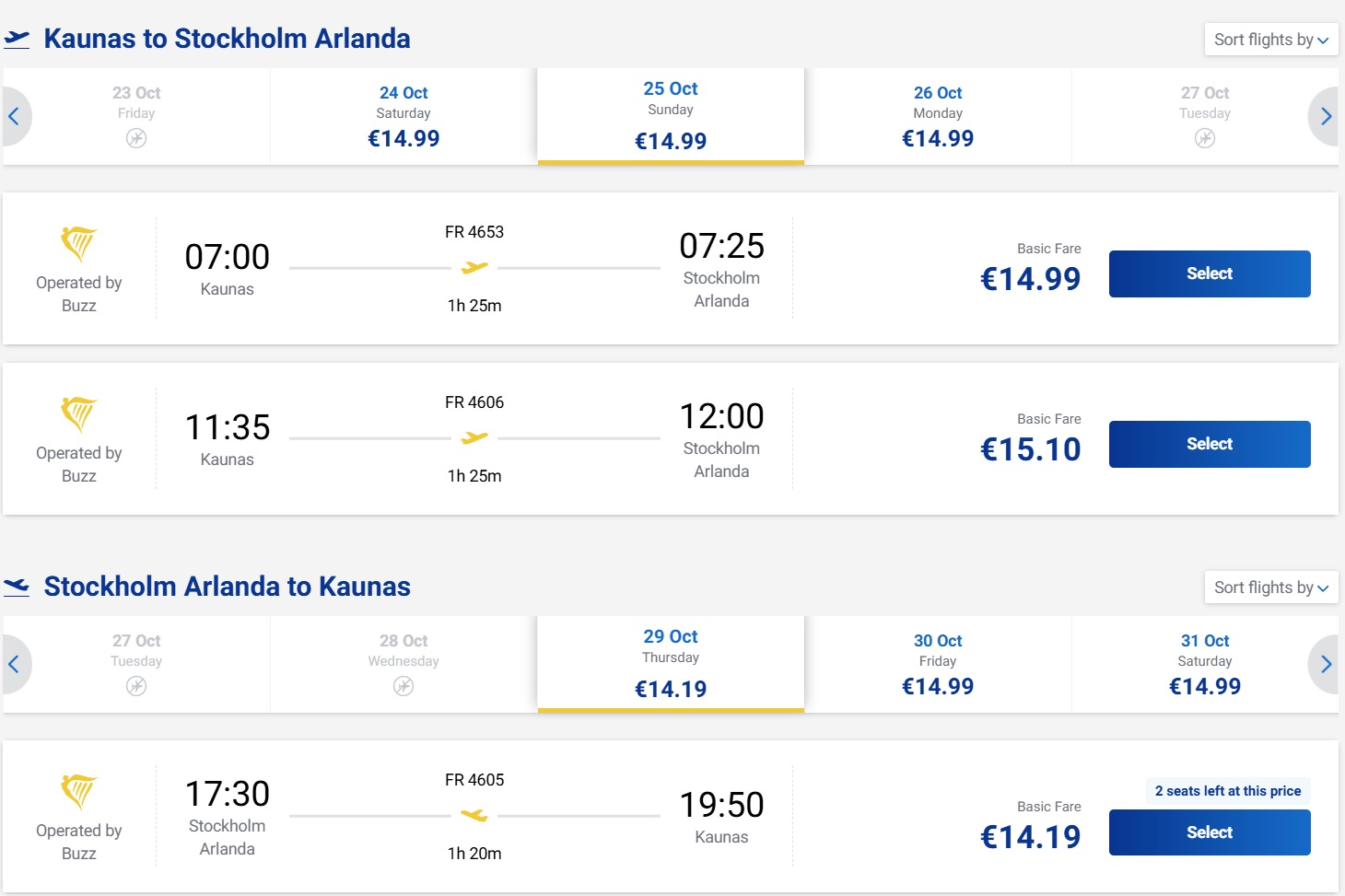The height and width of the screenshot is (896, 1345).
Task: Show earlier outbound dates with left arrow
Action: pyautogui.click(x=15, y=116)
